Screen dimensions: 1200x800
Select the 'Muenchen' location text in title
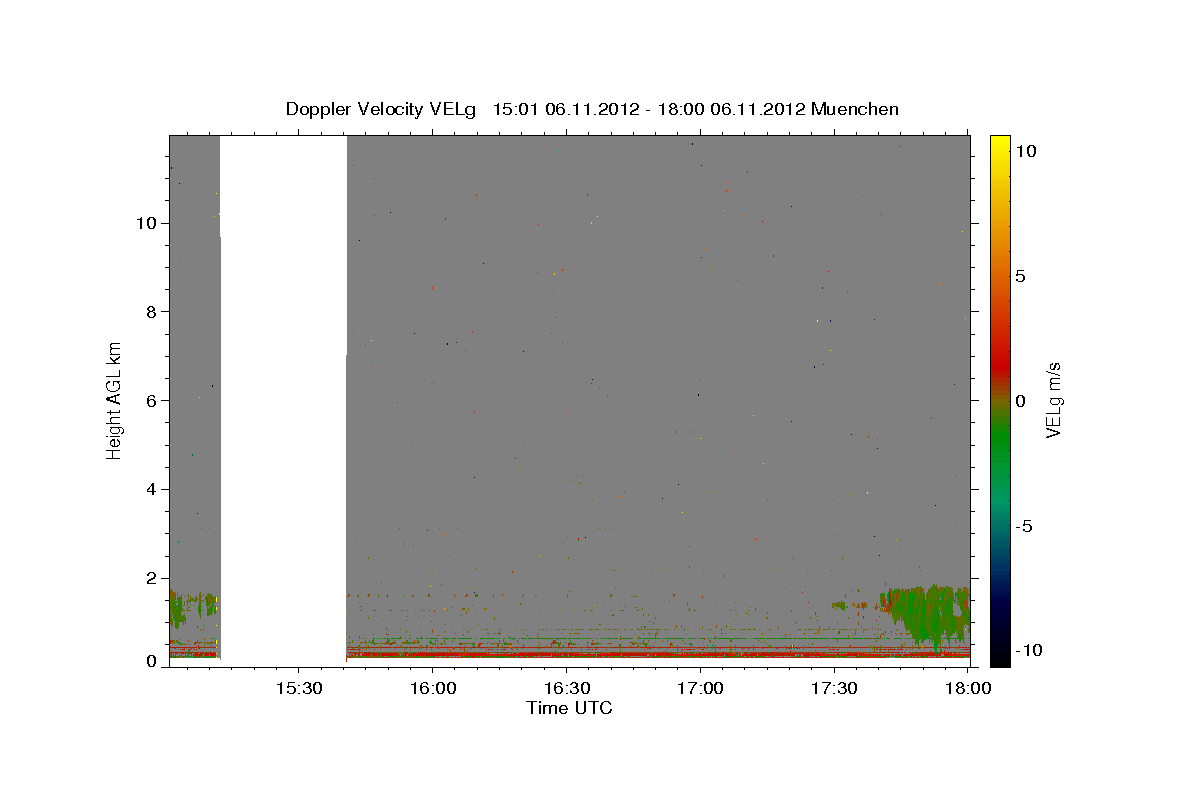[x=856, y=109]
